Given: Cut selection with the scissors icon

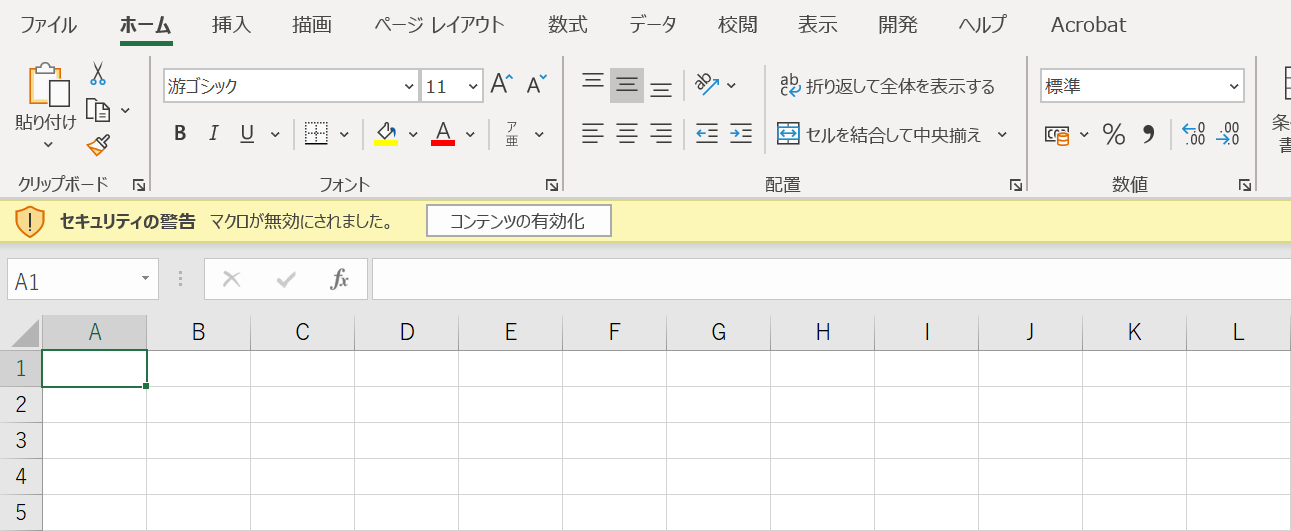Looking at the screenshot, I should tap(97, 73).
